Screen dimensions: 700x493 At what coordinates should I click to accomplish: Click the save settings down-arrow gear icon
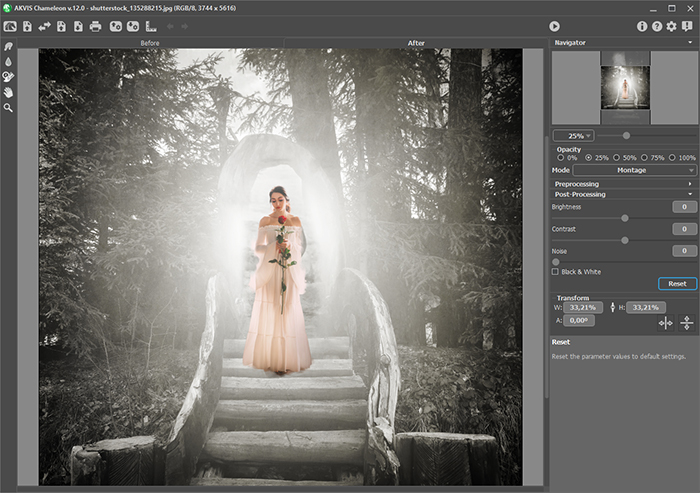click(x=133, y=26)
